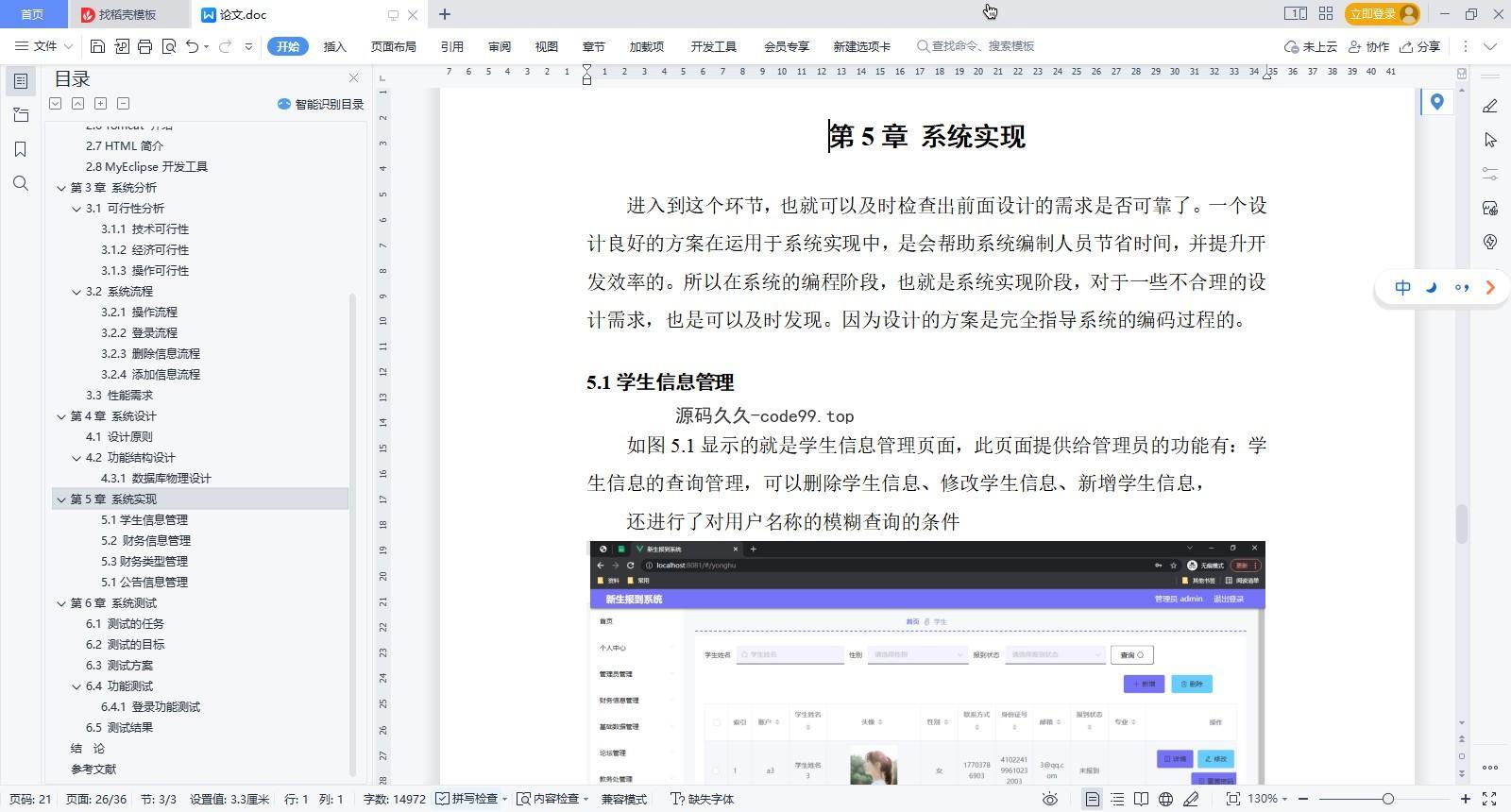Click 兼容模式 in status bar
This screenshot has height=812, width=1511.
click(624, 799)
